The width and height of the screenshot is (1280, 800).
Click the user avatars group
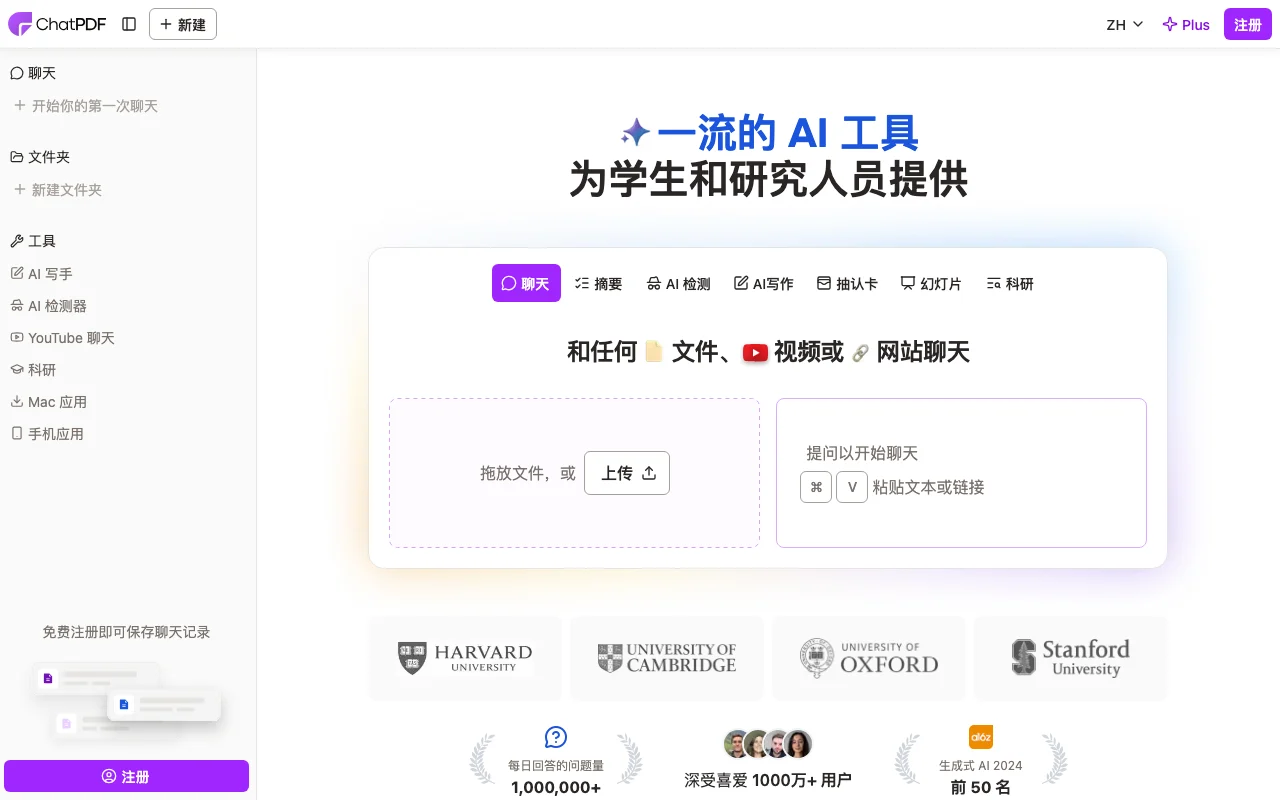coord(768,744)
